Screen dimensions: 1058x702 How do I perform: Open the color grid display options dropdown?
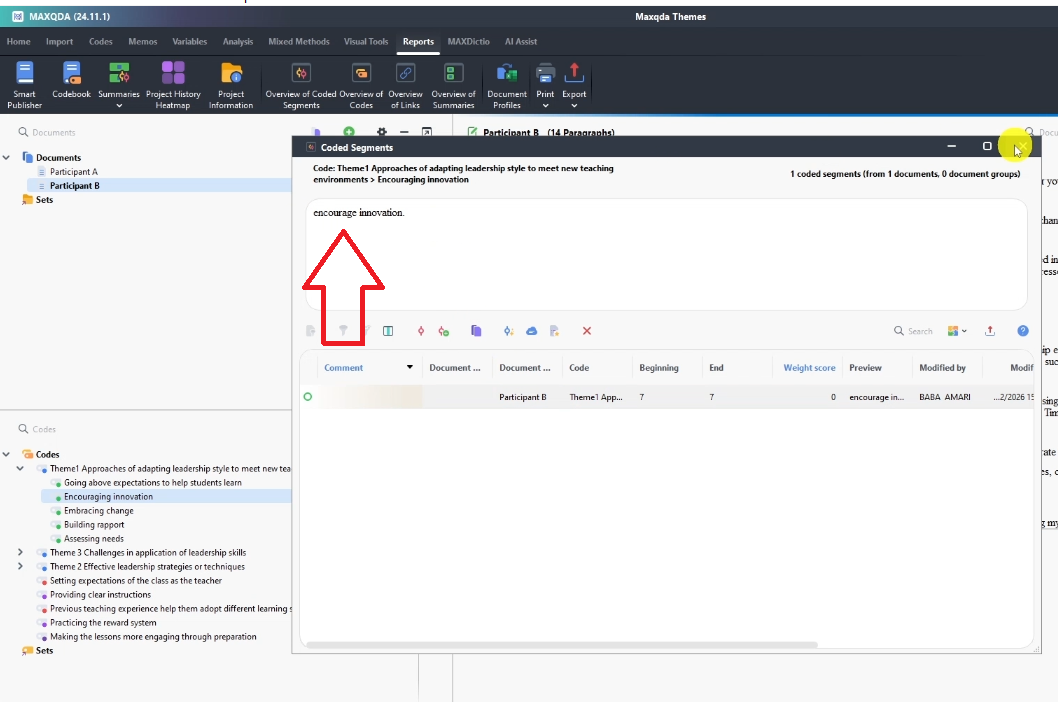957,331
